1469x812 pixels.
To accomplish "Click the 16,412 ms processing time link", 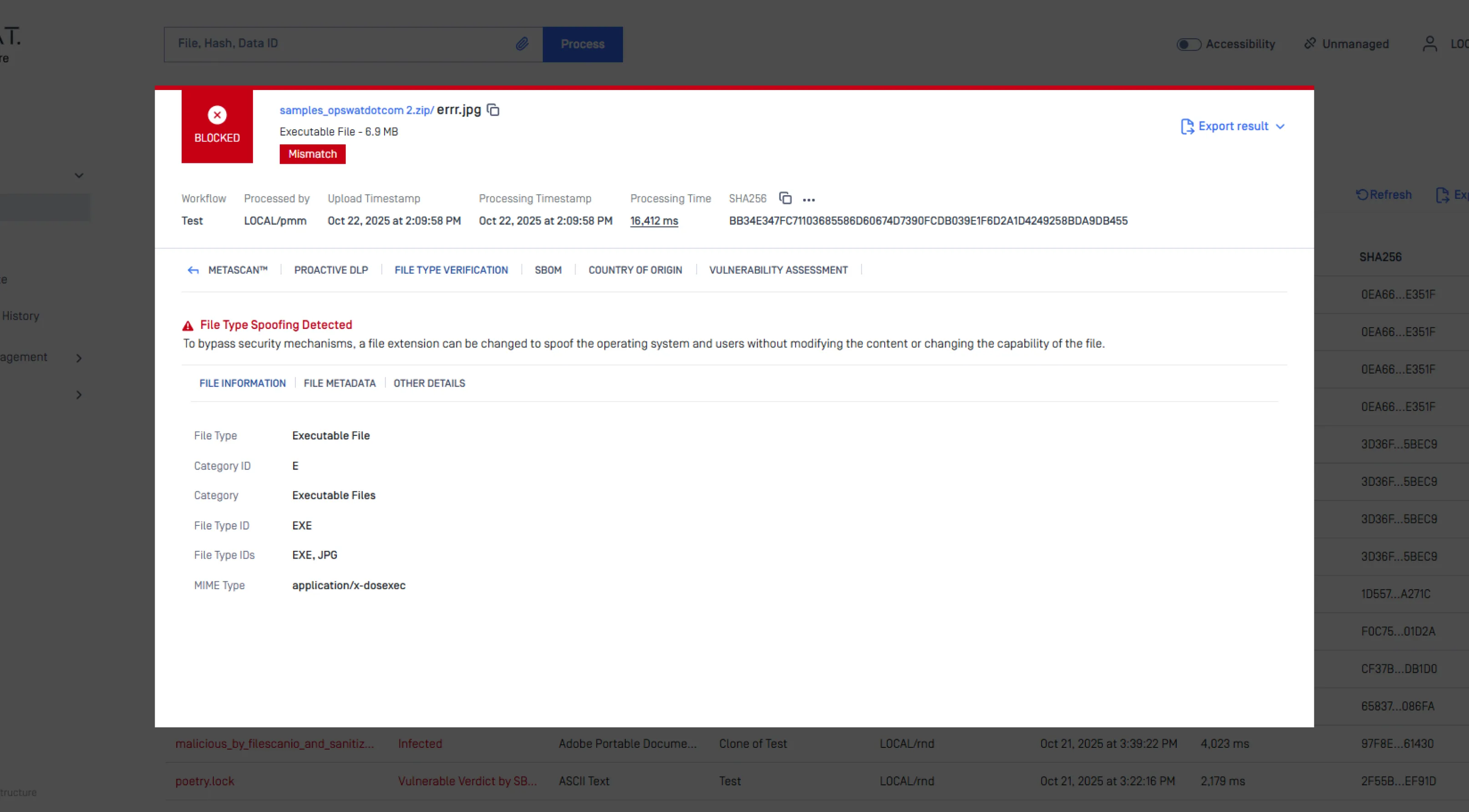I will [x=653, y=221].
